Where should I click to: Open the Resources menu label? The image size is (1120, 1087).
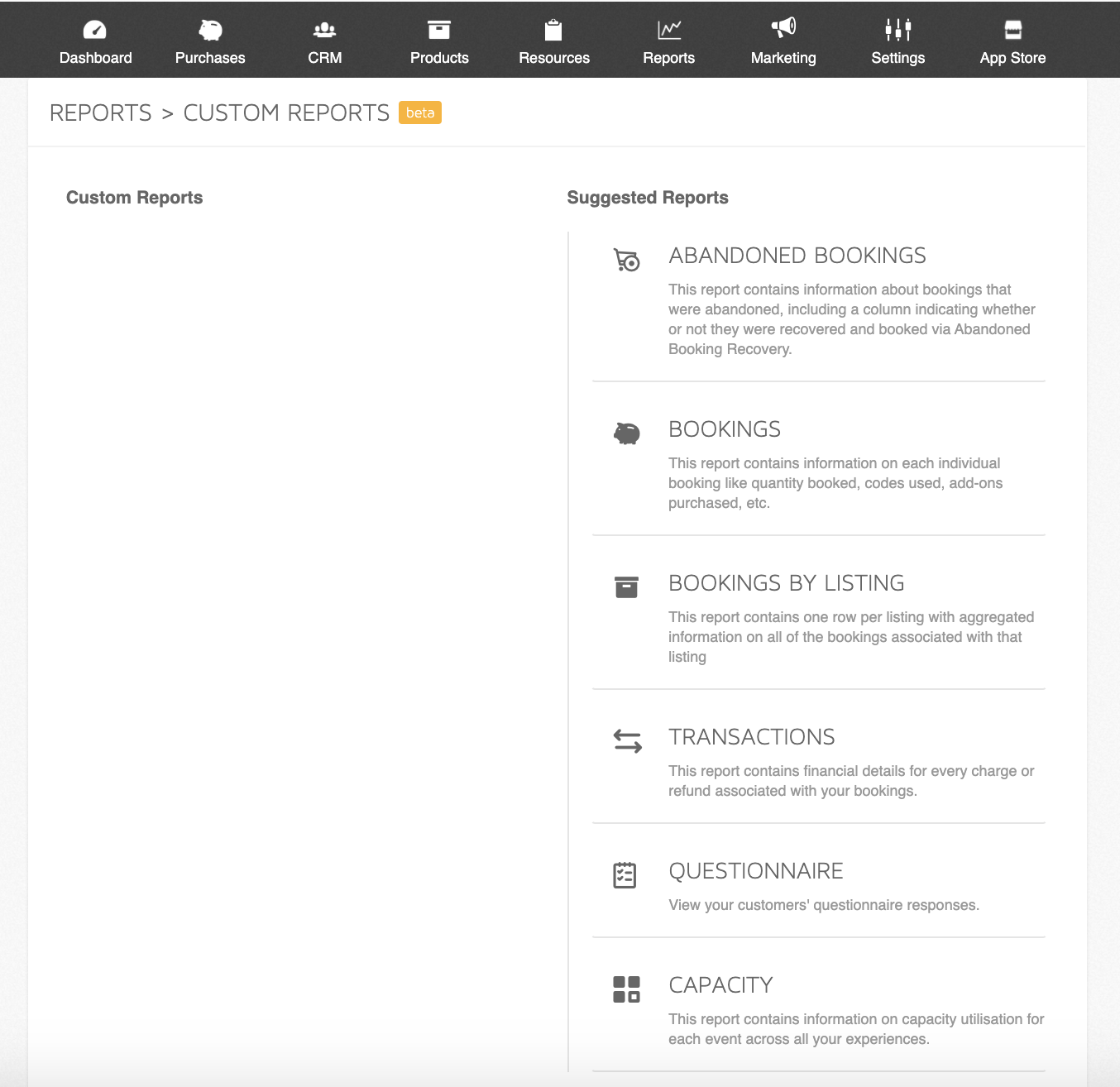(554, 58)
